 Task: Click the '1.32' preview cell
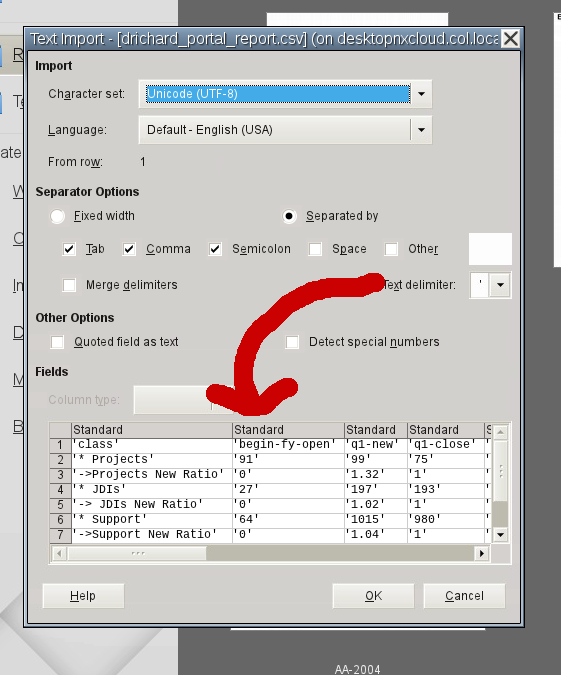coord(376,474)
